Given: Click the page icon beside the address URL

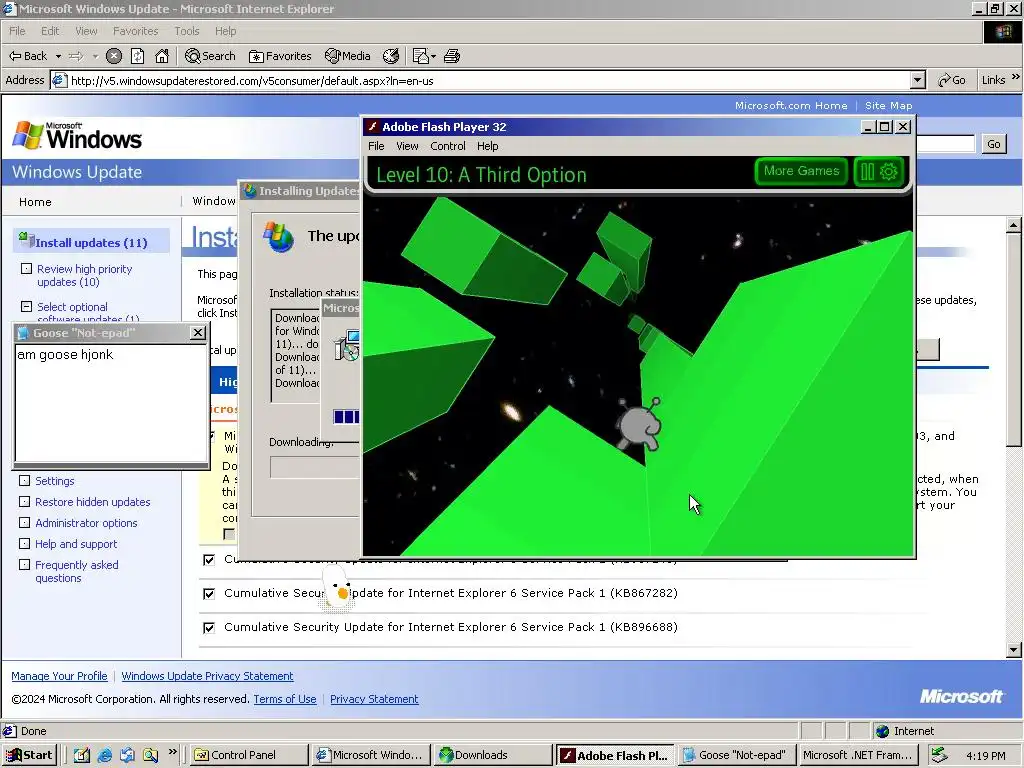Looking at the screenshot, I should pyautogui.click(x=59, y=80).
